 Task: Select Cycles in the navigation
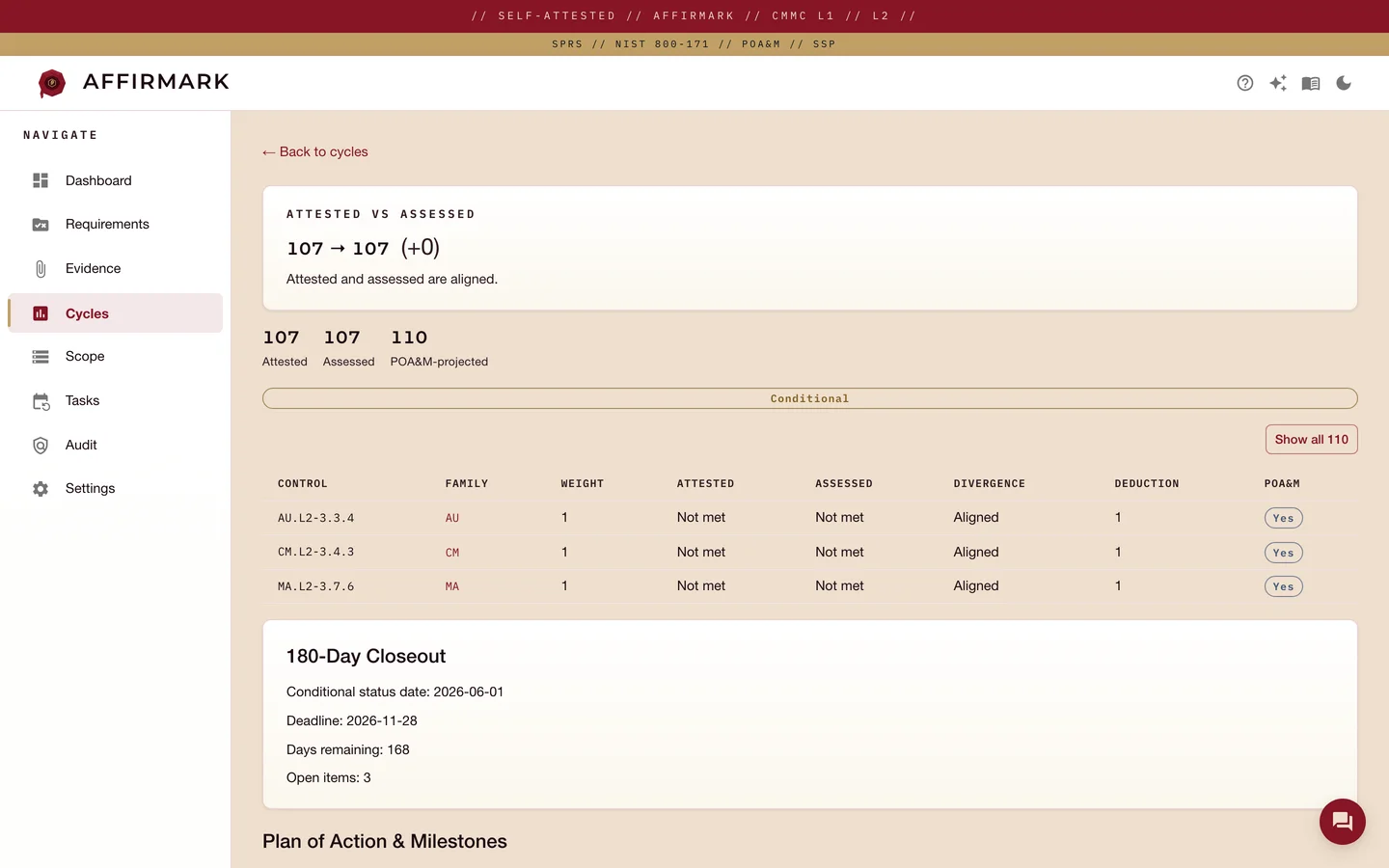coord(115,313)
